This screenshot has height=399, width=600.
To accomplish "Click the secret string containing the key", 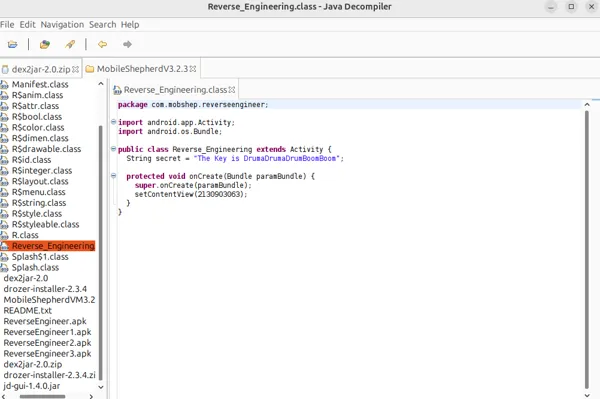I will tap(267, 158).
